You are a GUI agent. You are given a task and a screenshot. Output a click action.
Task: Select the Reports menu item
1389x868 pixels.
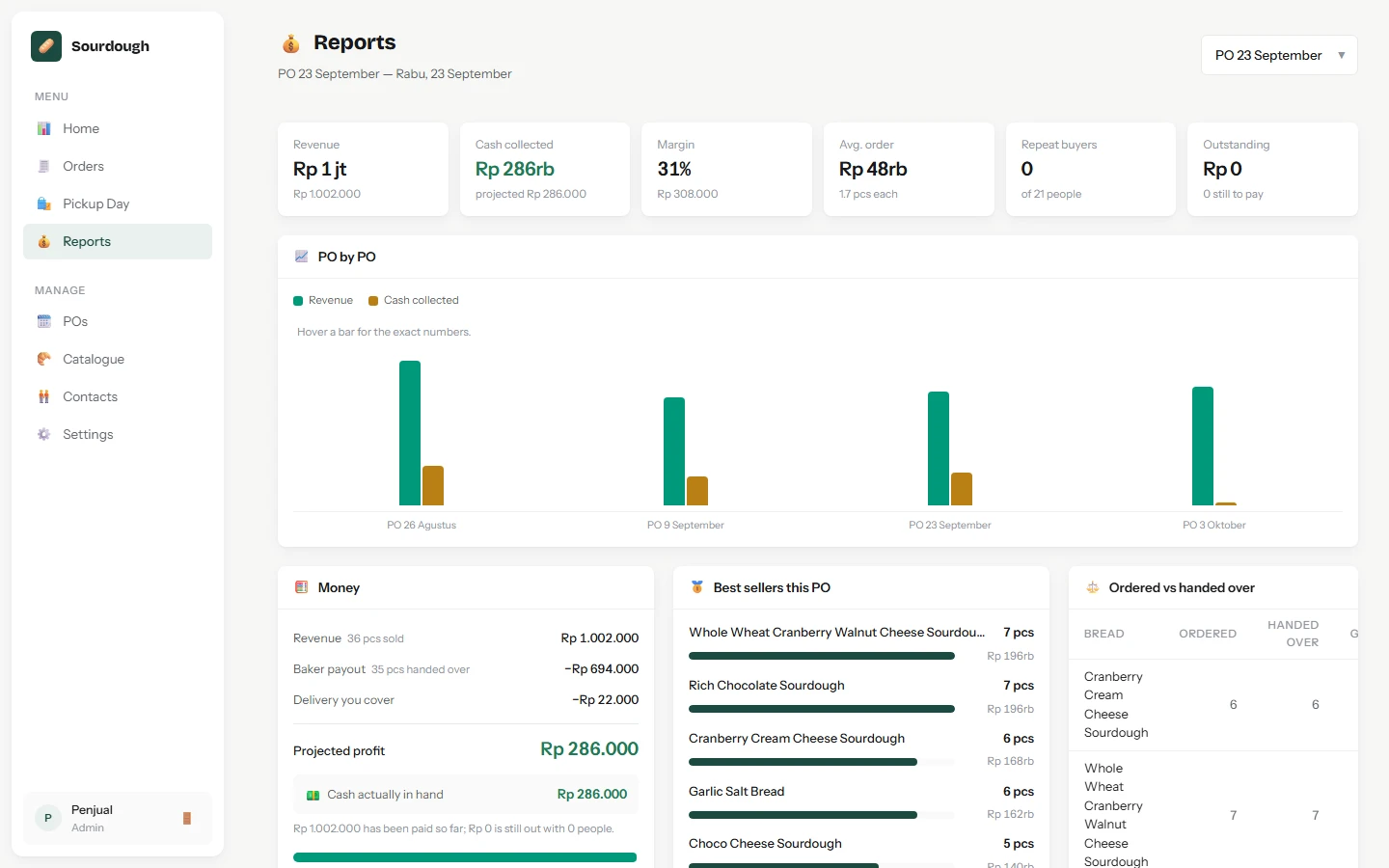pos(118,241)
